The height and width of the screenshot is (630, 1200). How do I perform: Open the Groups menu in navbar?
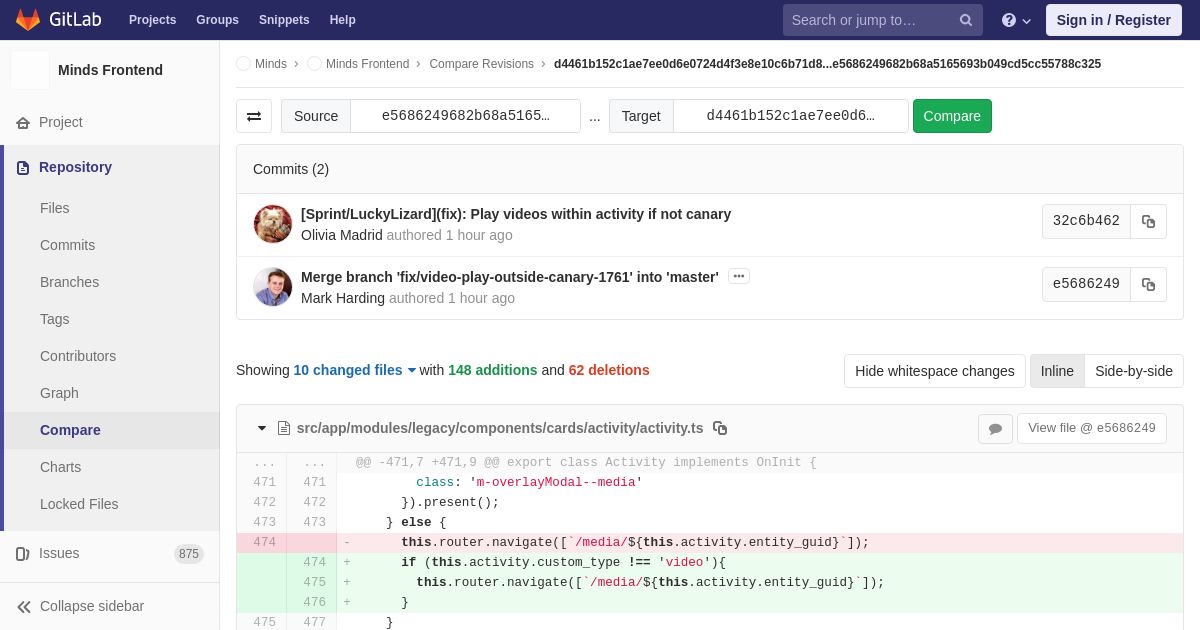[217, 20]
